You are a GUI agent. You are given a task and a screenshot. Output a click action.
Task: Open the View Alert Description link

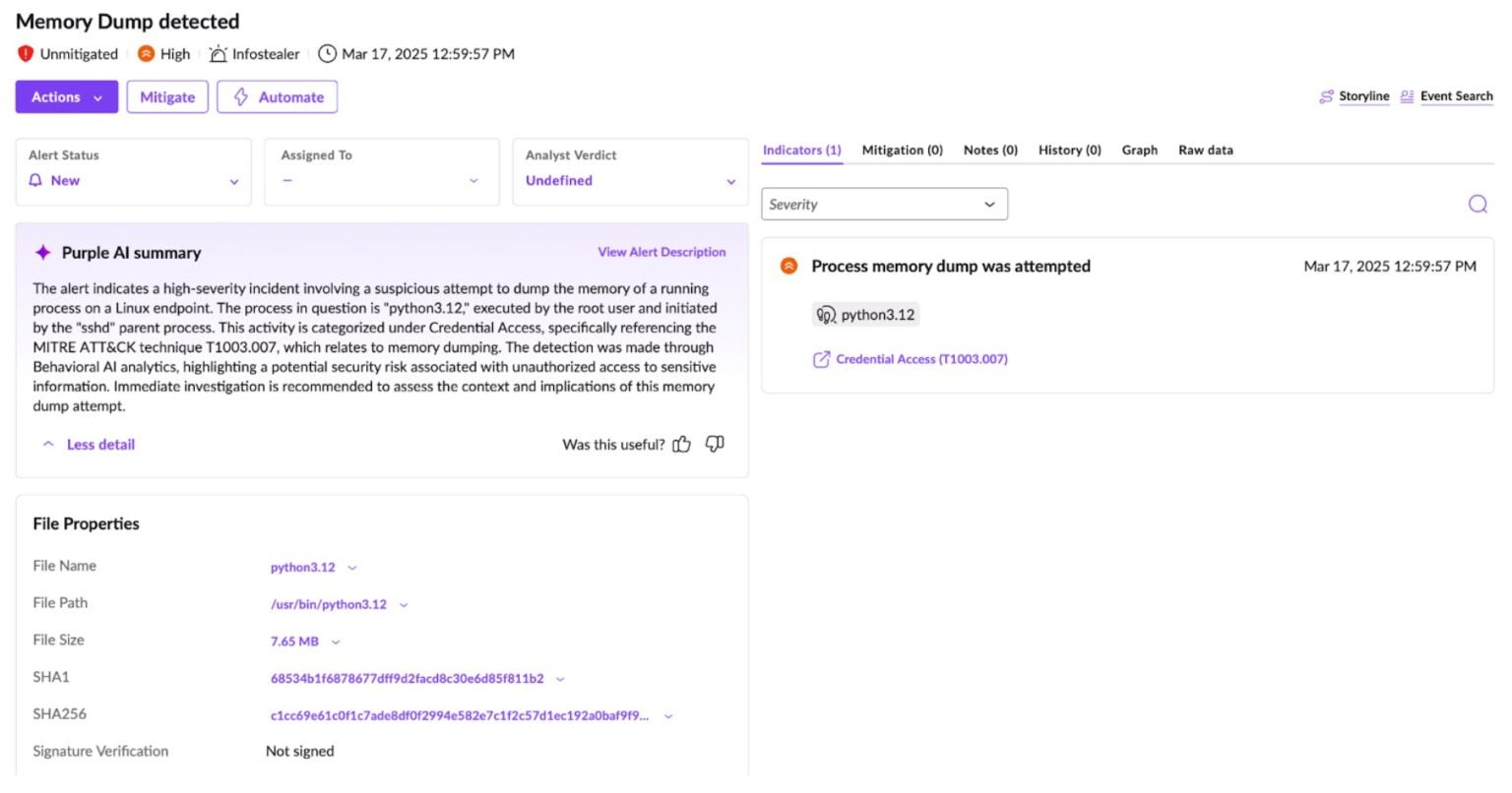click(661, 253)
